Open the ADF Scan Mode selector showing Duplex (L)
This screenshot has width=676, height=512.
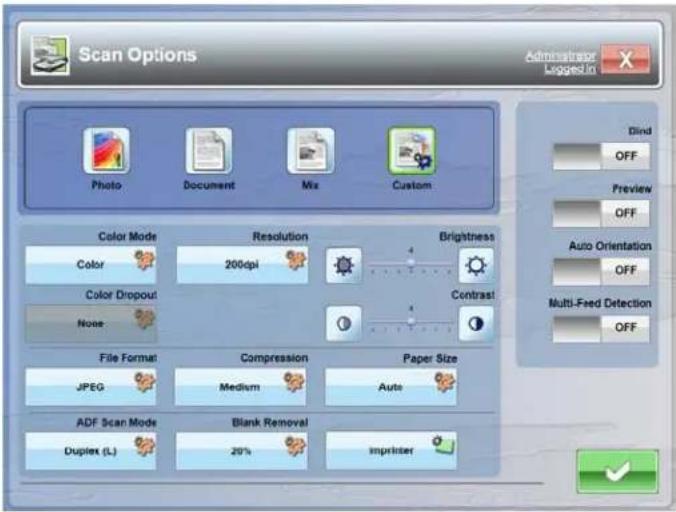[91, 451]
